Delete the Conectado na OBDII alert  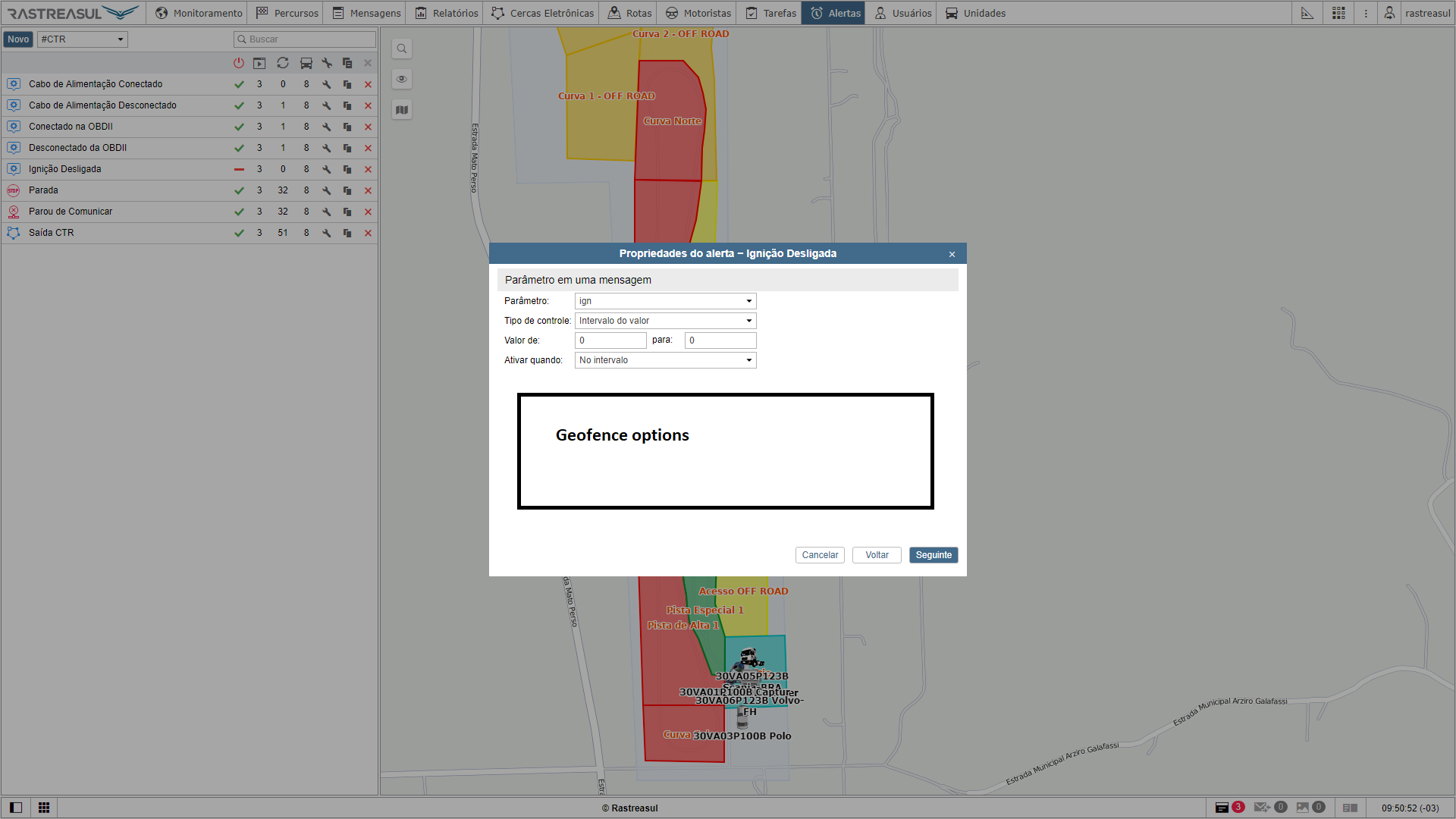[368, 127]
